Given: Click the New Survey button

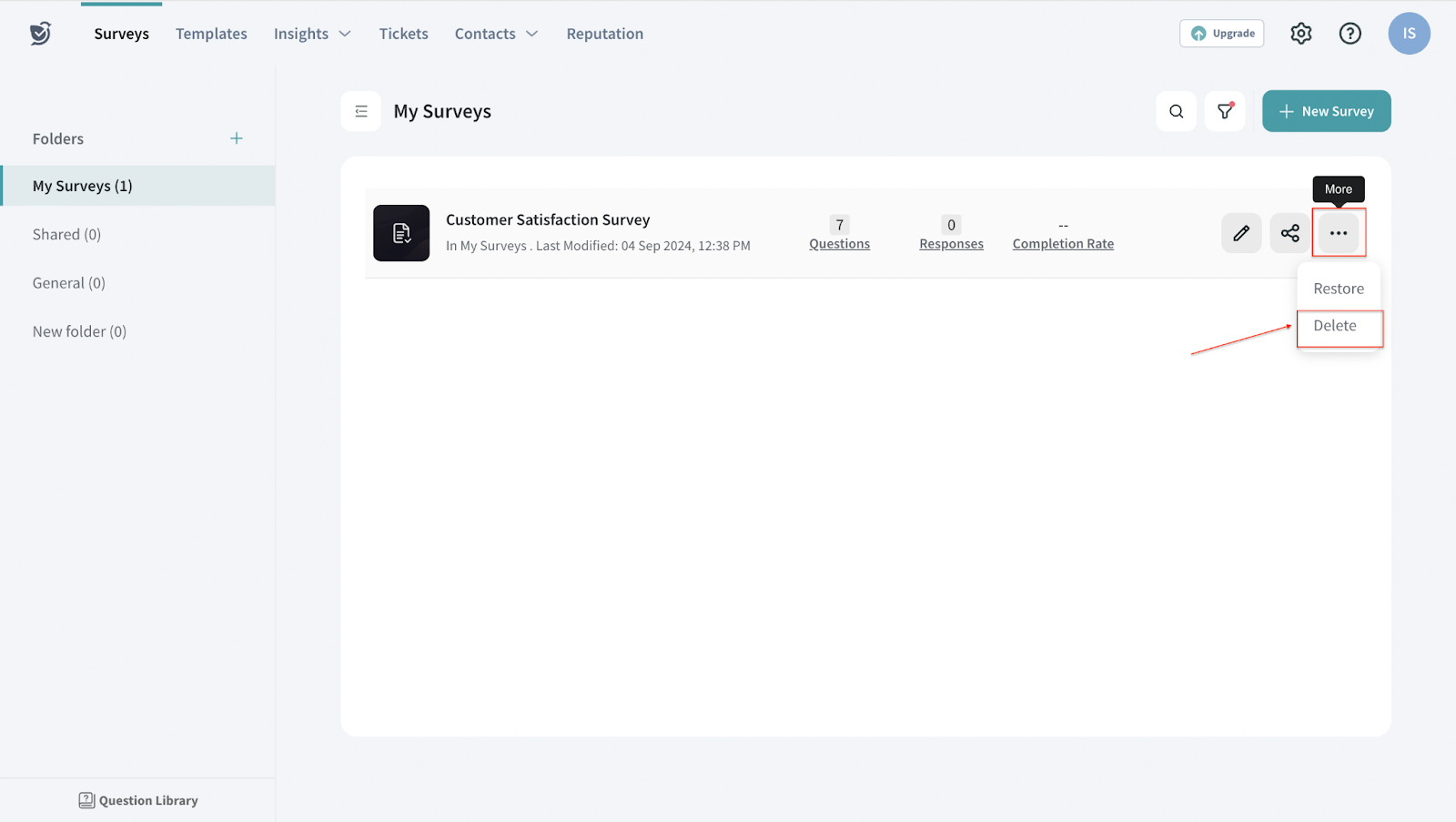Looking at the screenshot, I should point(1326,111).
